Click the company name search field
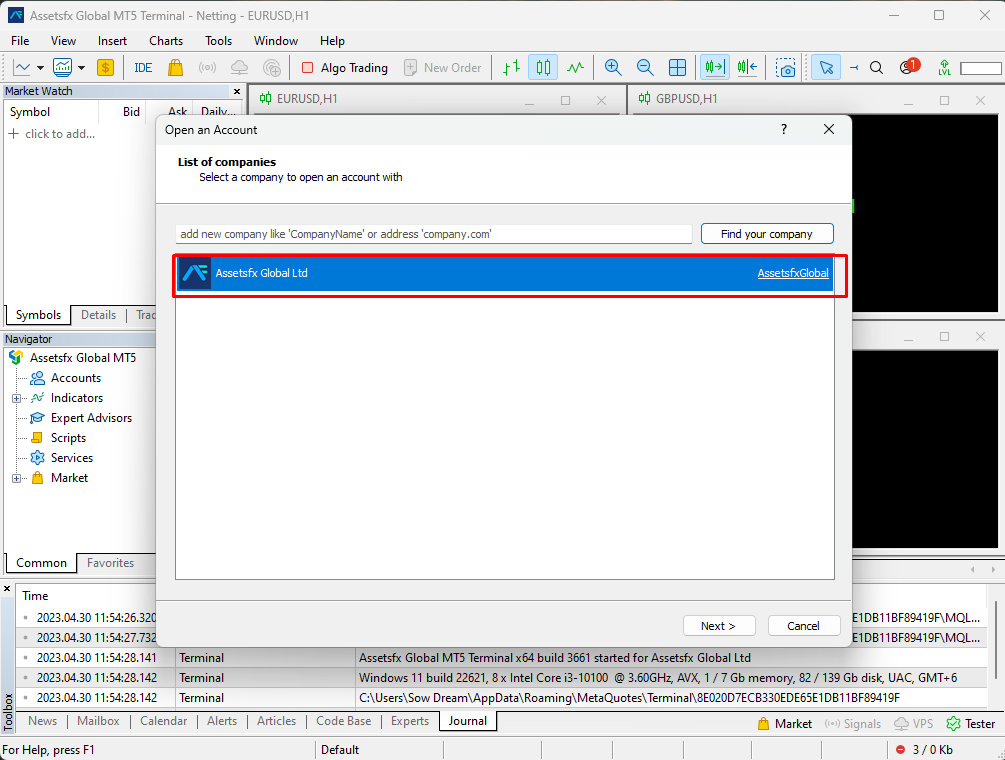Screen dimensions: 1005x760 (434, 234)
